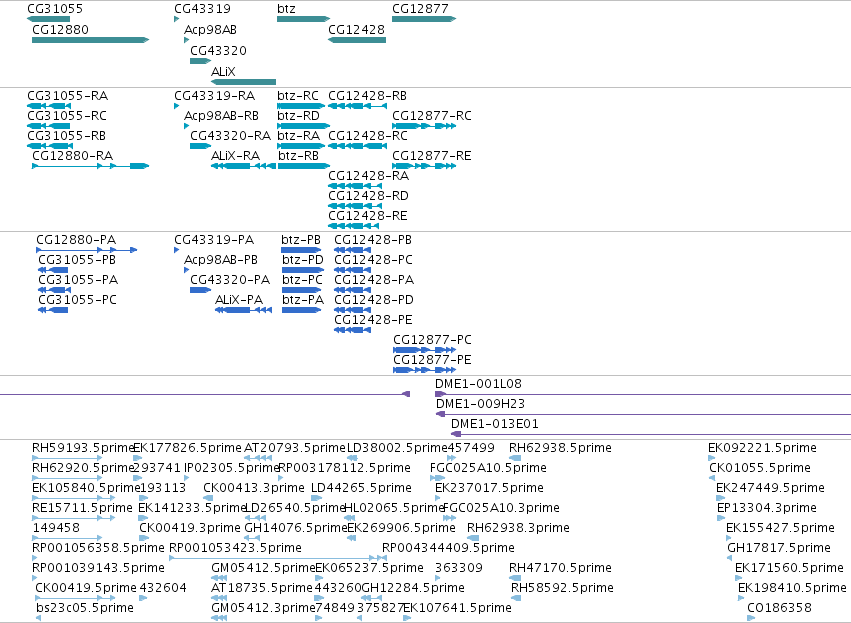Click EST AT20793.5prime
The image size is (851, 623).
[x=295, y=448]
